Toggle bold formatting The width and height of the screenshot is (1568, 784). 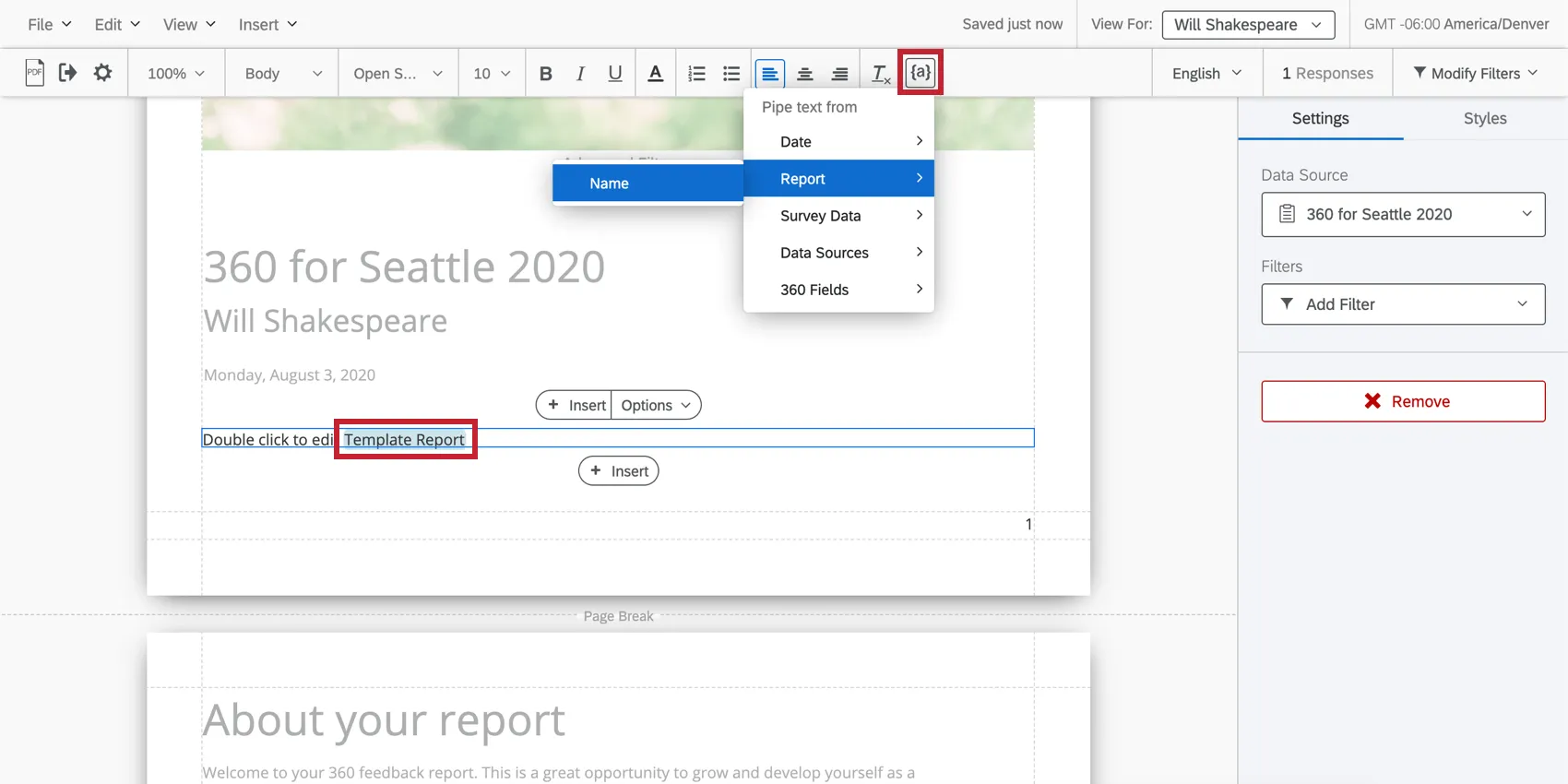click(x=545, y=74)
